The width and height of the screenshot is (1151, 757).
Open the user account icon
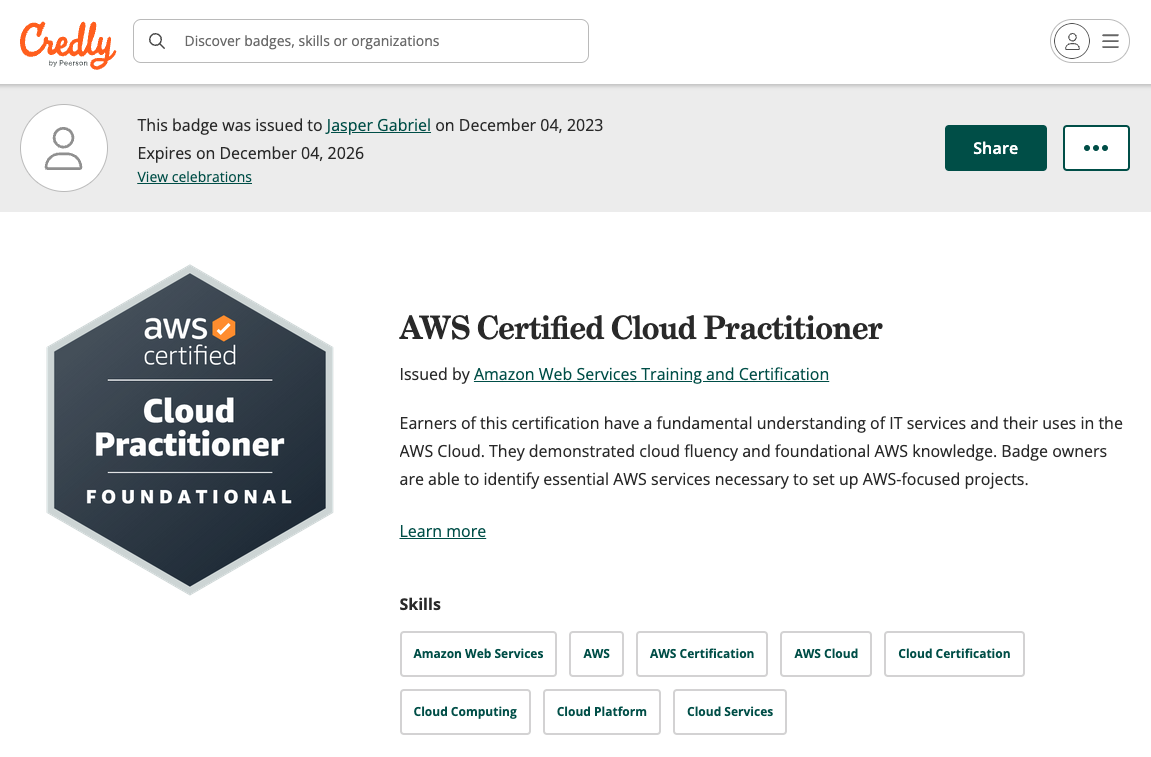pos(1072,41)
